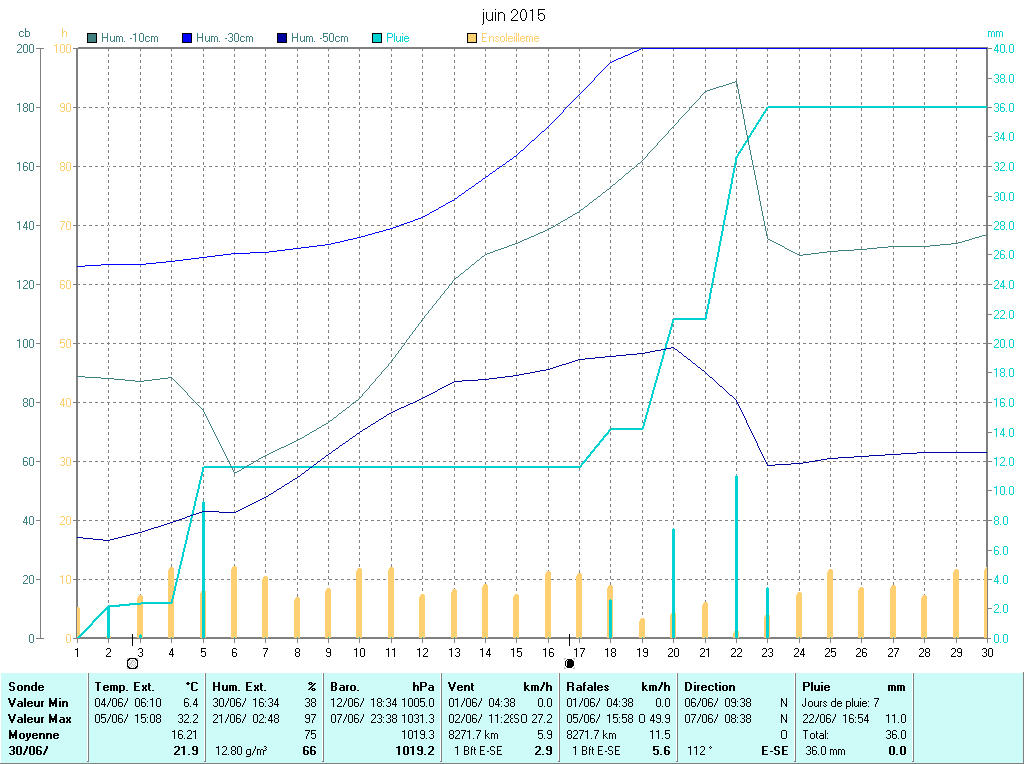Click the full moon icon below day 3
The width and height of the screenshot is (1024, 764).
(x=132, y=663)
